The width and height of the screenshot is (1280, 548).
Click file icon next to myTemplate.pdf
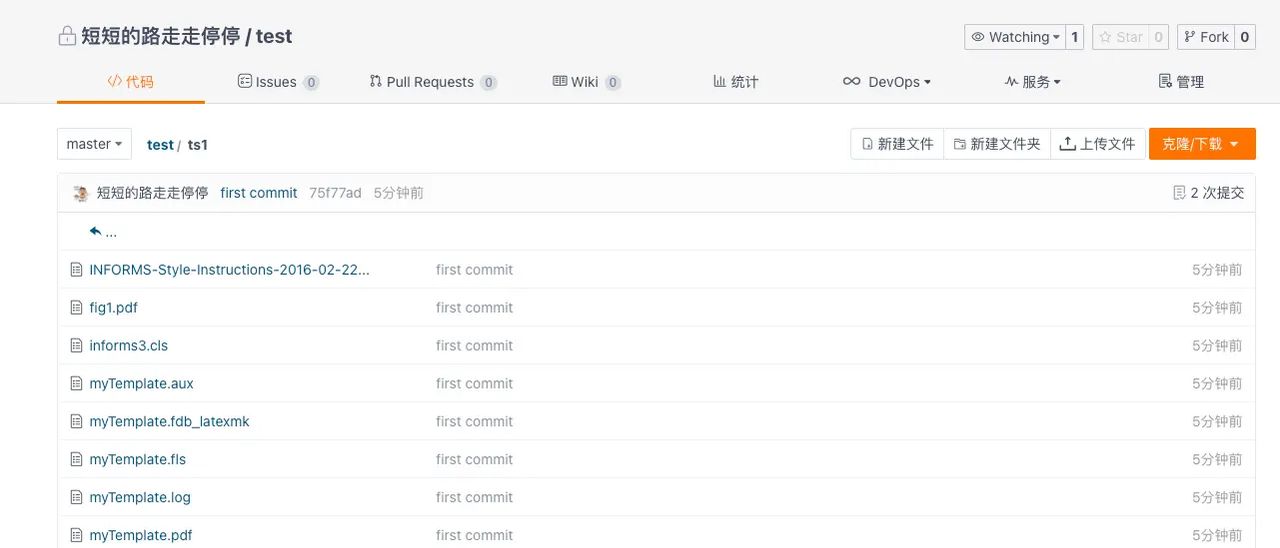(x=76, y=536)
